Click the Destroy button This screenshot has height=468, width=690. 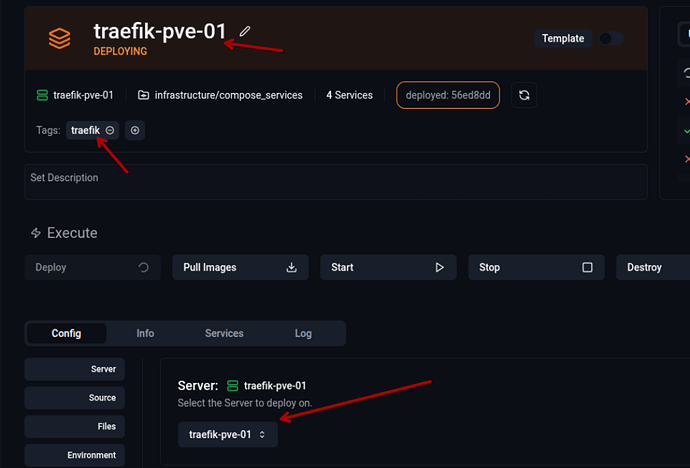tap(650, 268)
